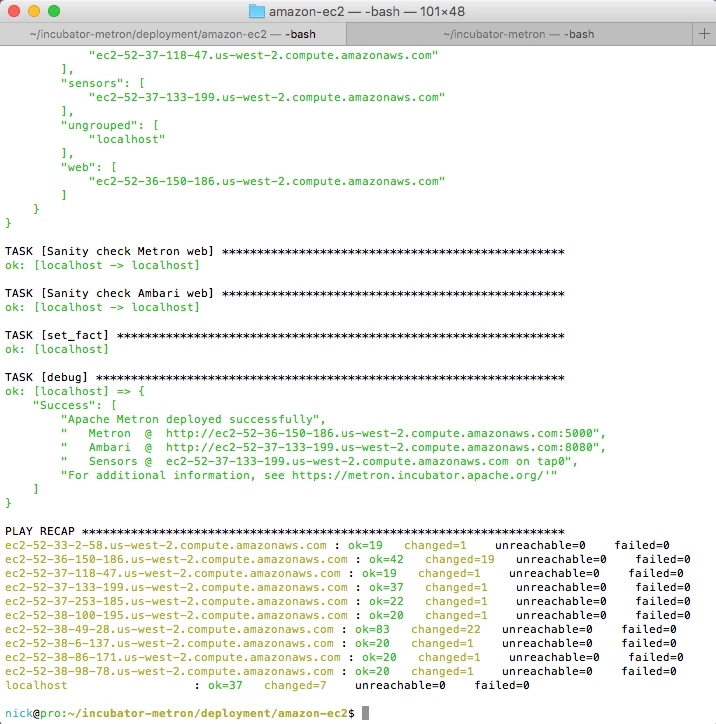Click recap host ec2-52-37-253-185

[176, 601]
